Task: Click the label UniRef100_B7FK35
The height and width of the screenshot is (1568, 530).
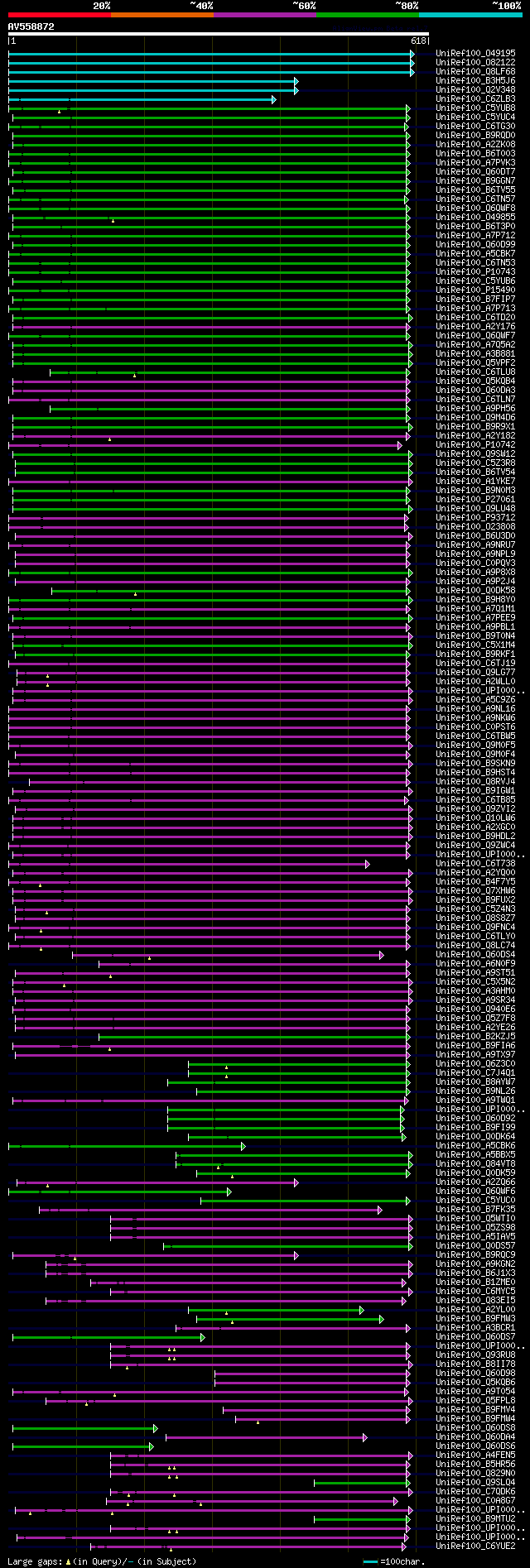Action: (x=476, y=1209)
